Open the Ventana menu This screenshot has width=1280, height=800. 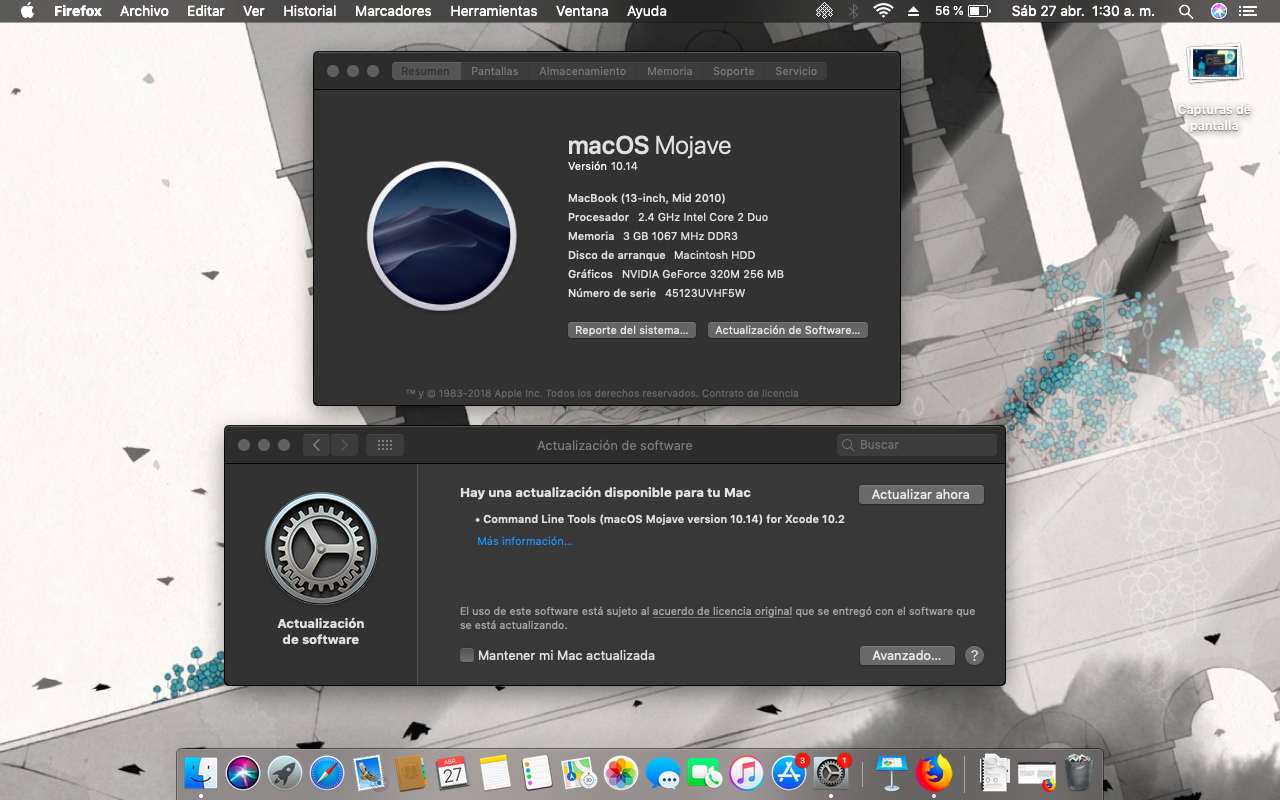pyautogui.click(x=582, y=11)
